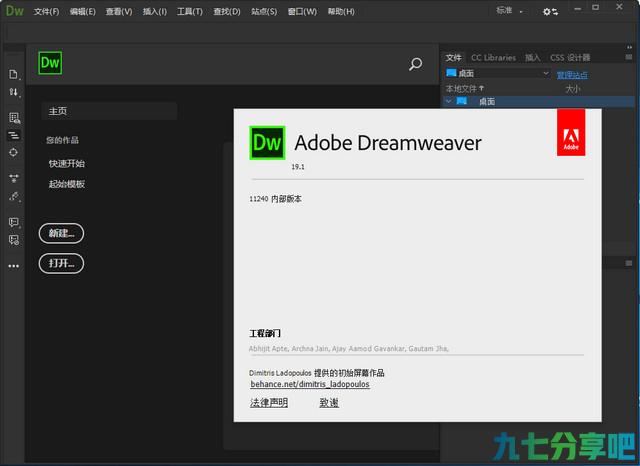Open the 查看(V) menu
Image resolution: width=640 pixels, height=466 pixels.
119,11
